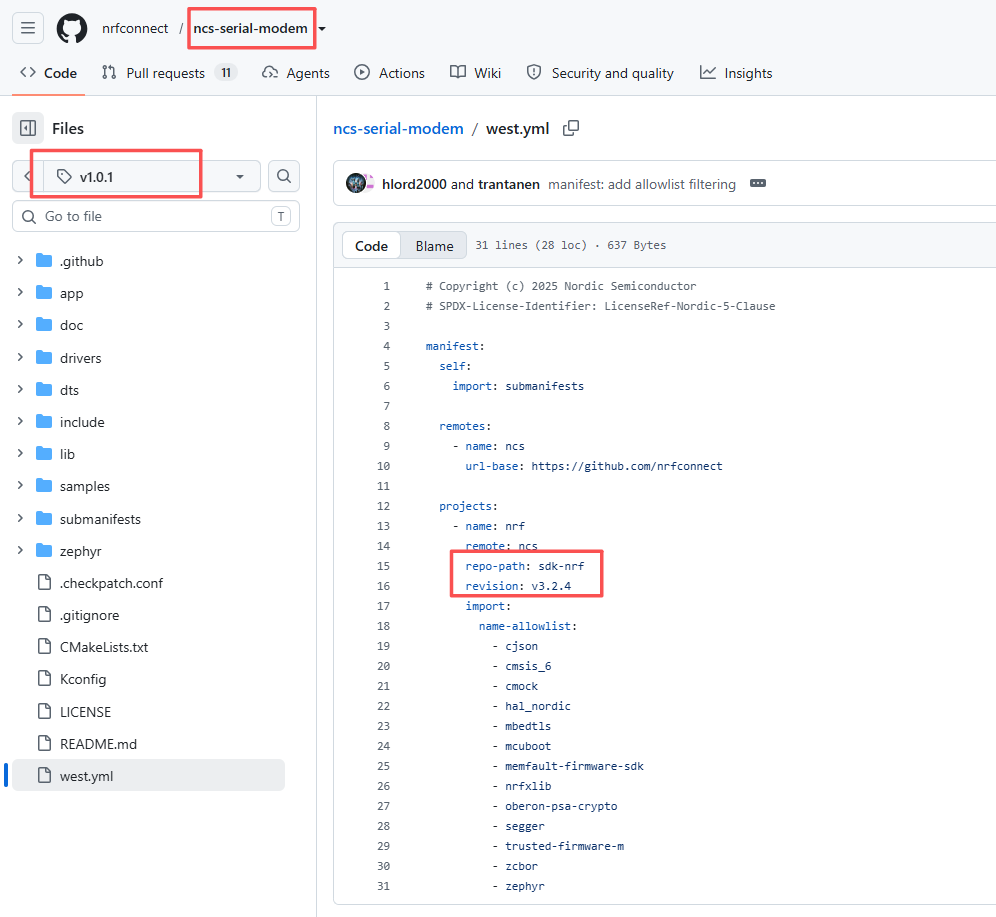Open the Insights tab
Screen dimensions: 996x917
736,73
